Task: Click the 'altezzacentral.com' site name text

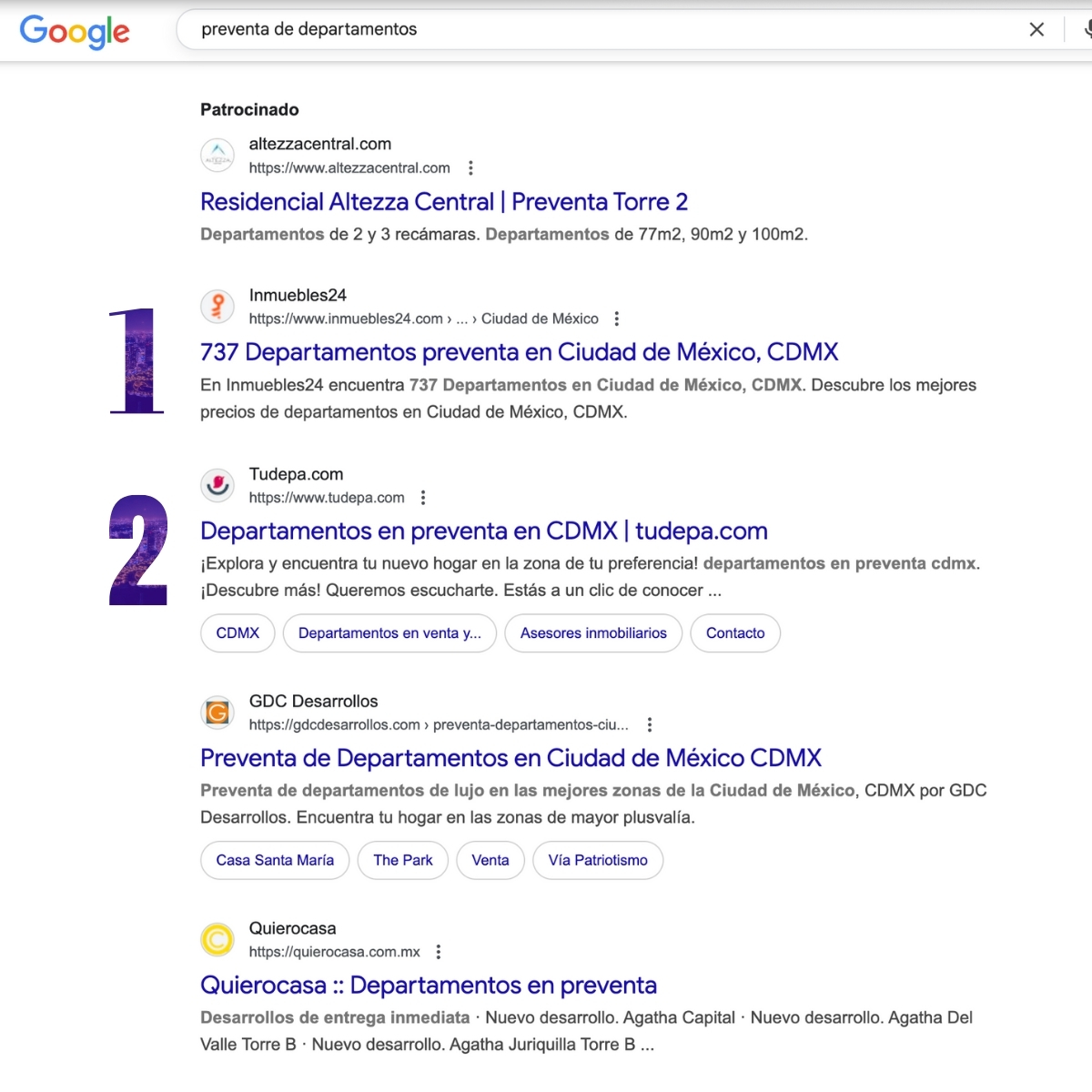Action: coord(320,144)
